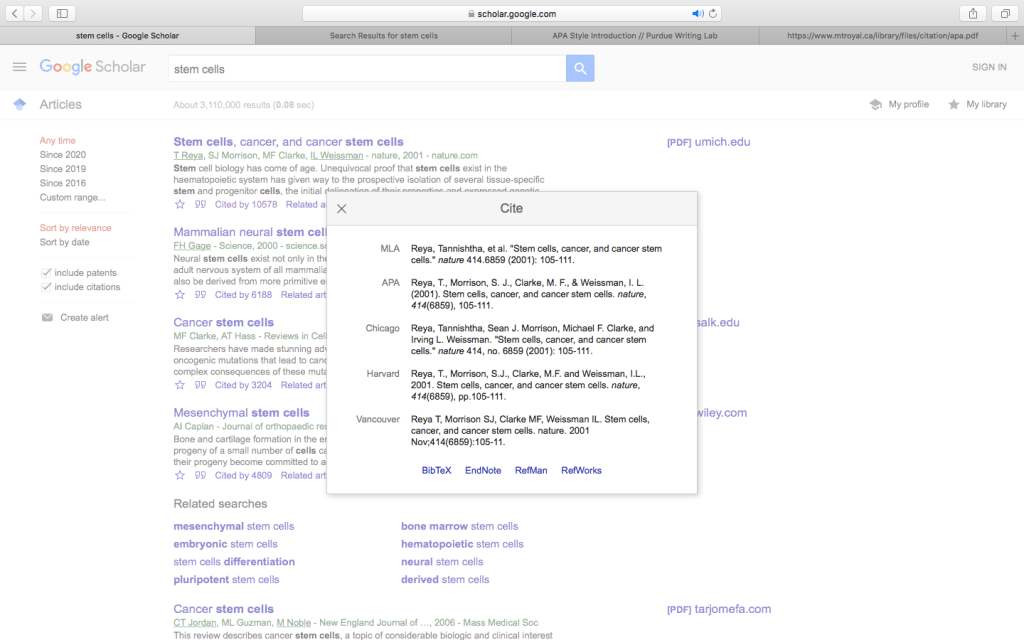Toggle the include patents checkbox
The image size is (1024, 640).
[47, 273]
